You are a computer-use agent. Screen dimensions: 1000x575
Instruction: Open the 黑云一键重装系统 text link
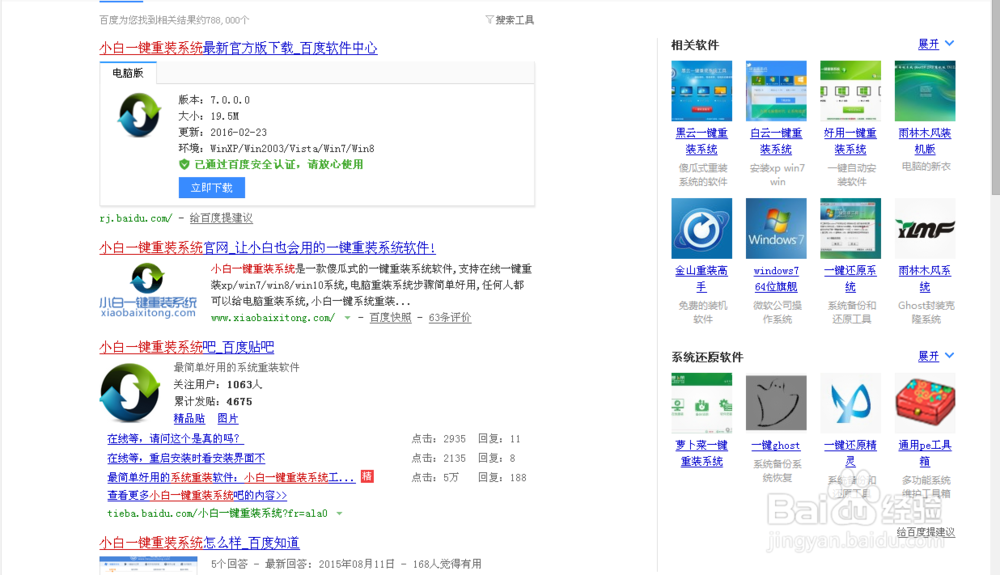coord(702,141)
